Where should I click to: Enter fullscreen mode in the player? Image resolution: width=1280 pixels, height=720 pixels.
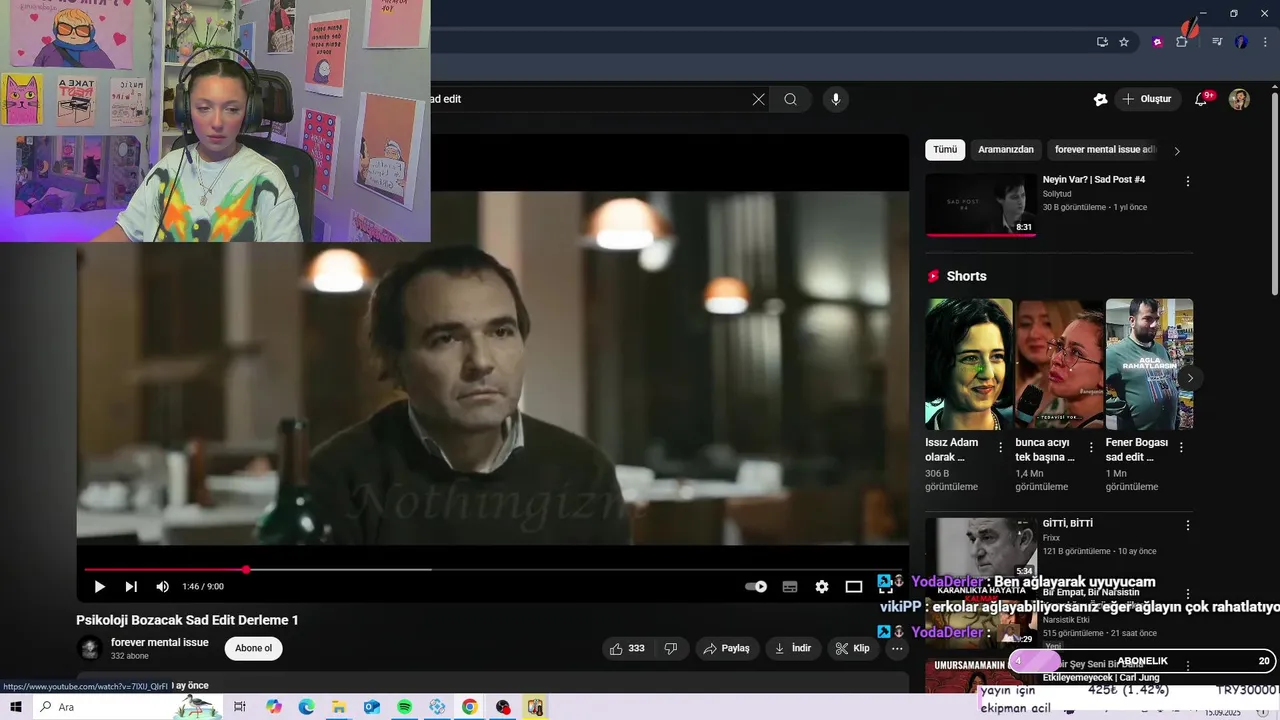(x=885, y=586)
